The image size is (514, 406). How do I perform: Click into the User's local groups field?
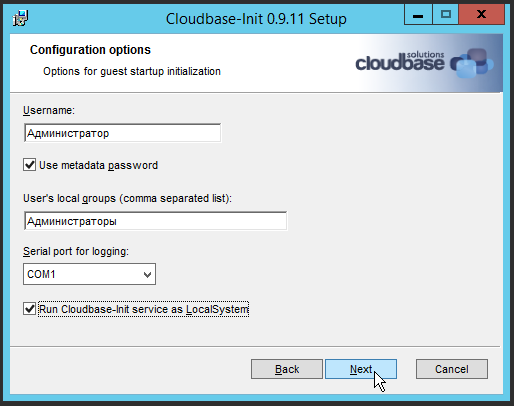[155, 221]
